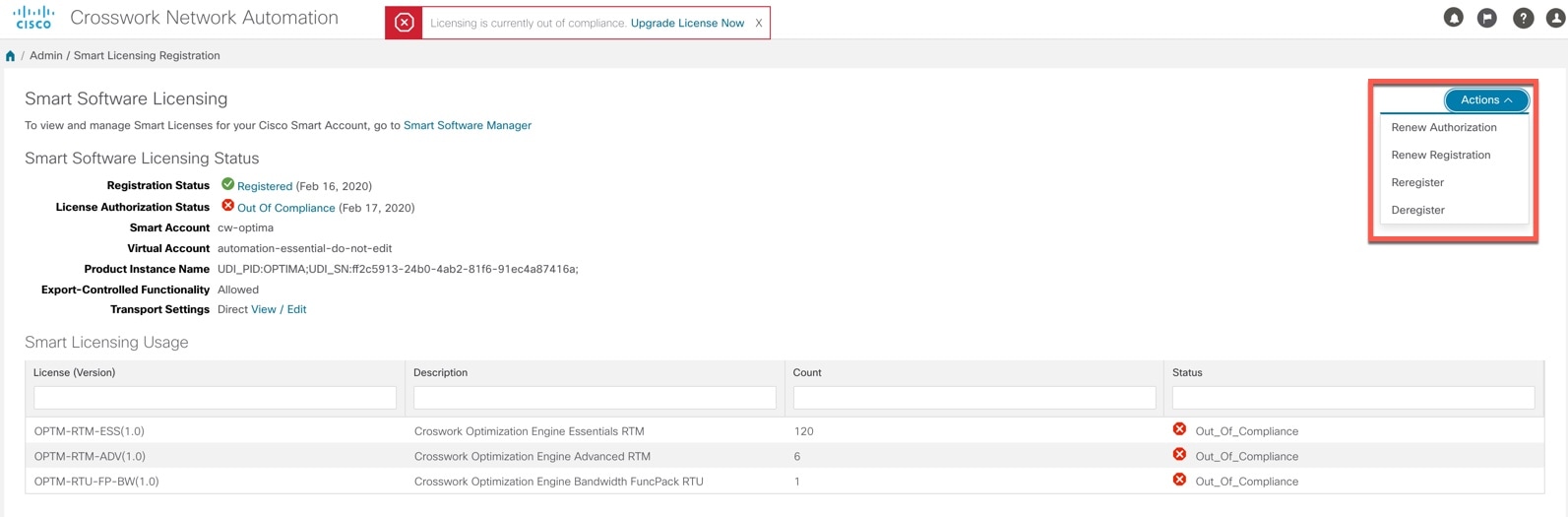
Task: Focus the Description filter field
Action: click(x=595, y=397)
